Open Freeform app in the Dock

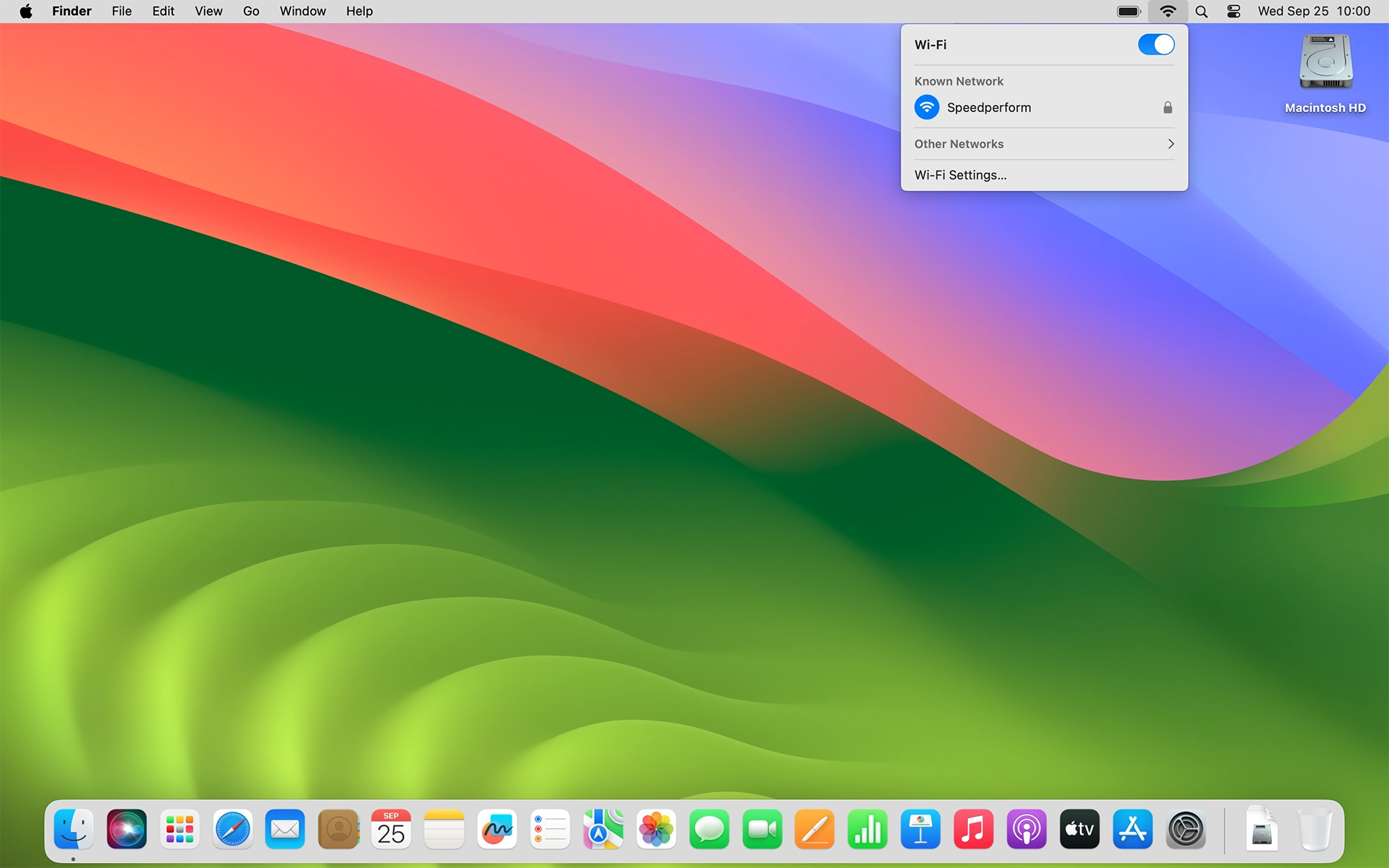pos(497,830)
